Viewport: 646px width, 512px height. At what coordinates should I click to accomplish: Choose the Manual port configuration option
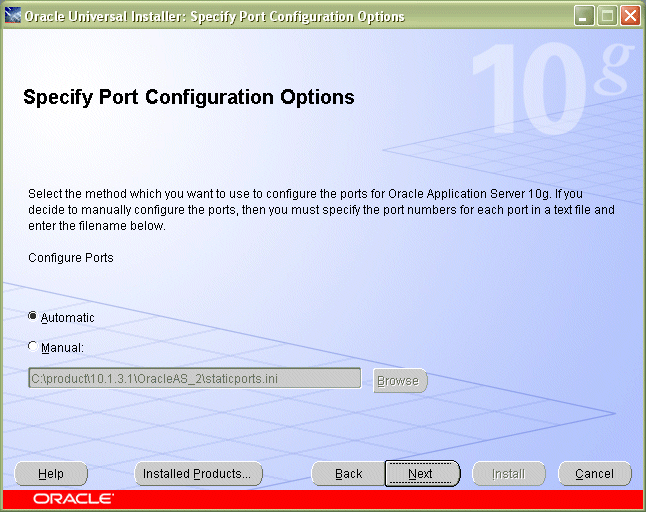(x=33, y=346)
